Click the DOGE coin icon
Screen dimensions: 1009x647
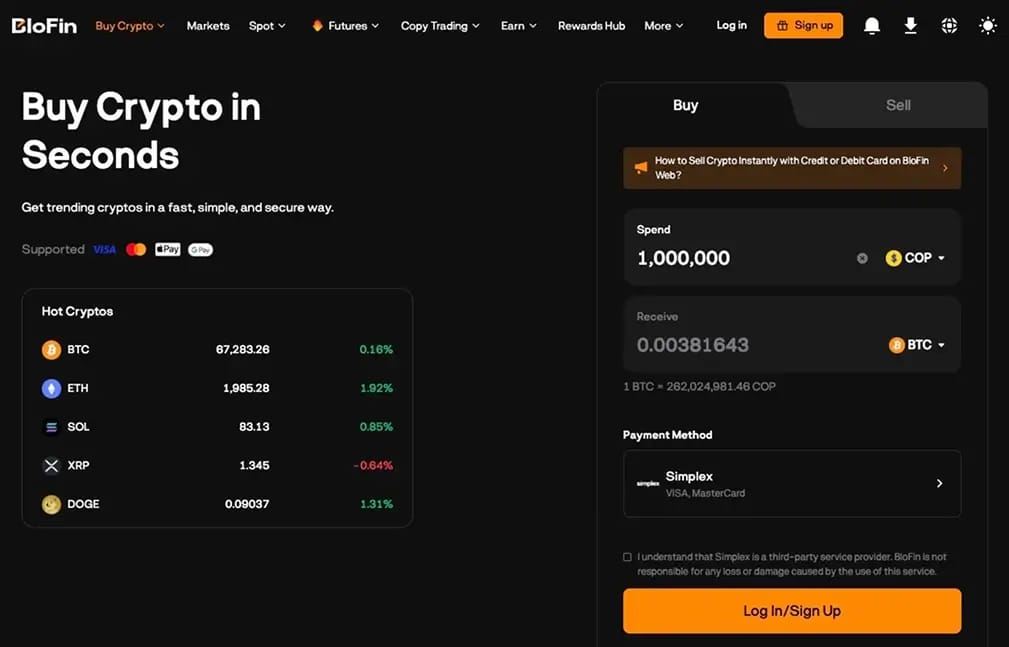51,504
